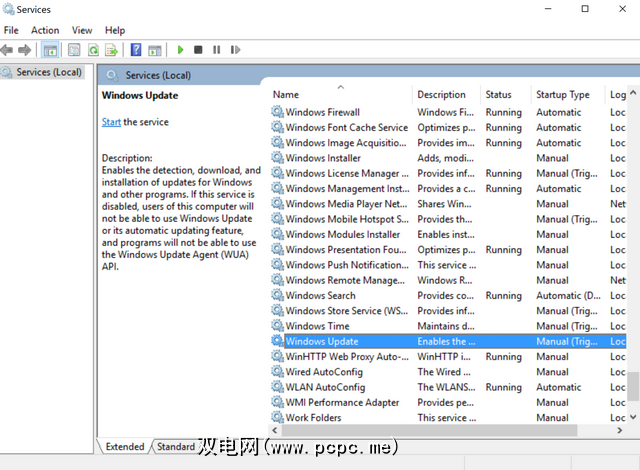Click the Export List toolbar icon
Image resolution: width=640 pixels, height=470 pixels.
click(111, 50)
